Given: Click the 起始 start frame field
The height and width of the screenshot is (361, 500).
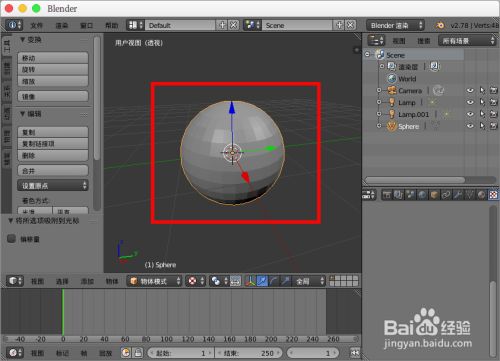Looking at the screenshot, I should (x=180, y=353).
